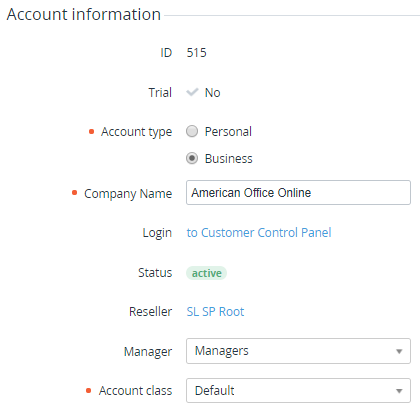Click the Business option label text

[229, 158]
